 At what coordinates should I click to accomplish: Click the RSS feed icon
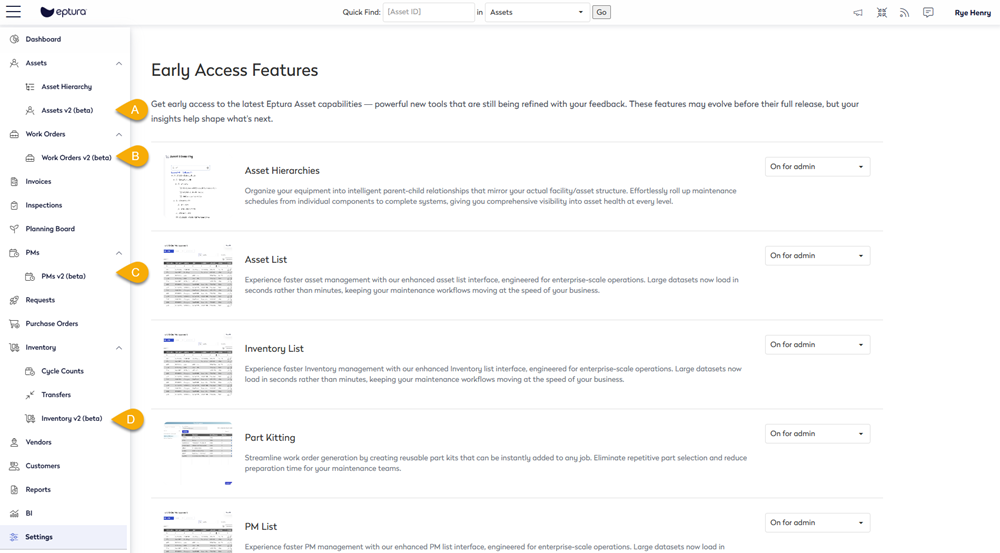[x=904, y=13]
